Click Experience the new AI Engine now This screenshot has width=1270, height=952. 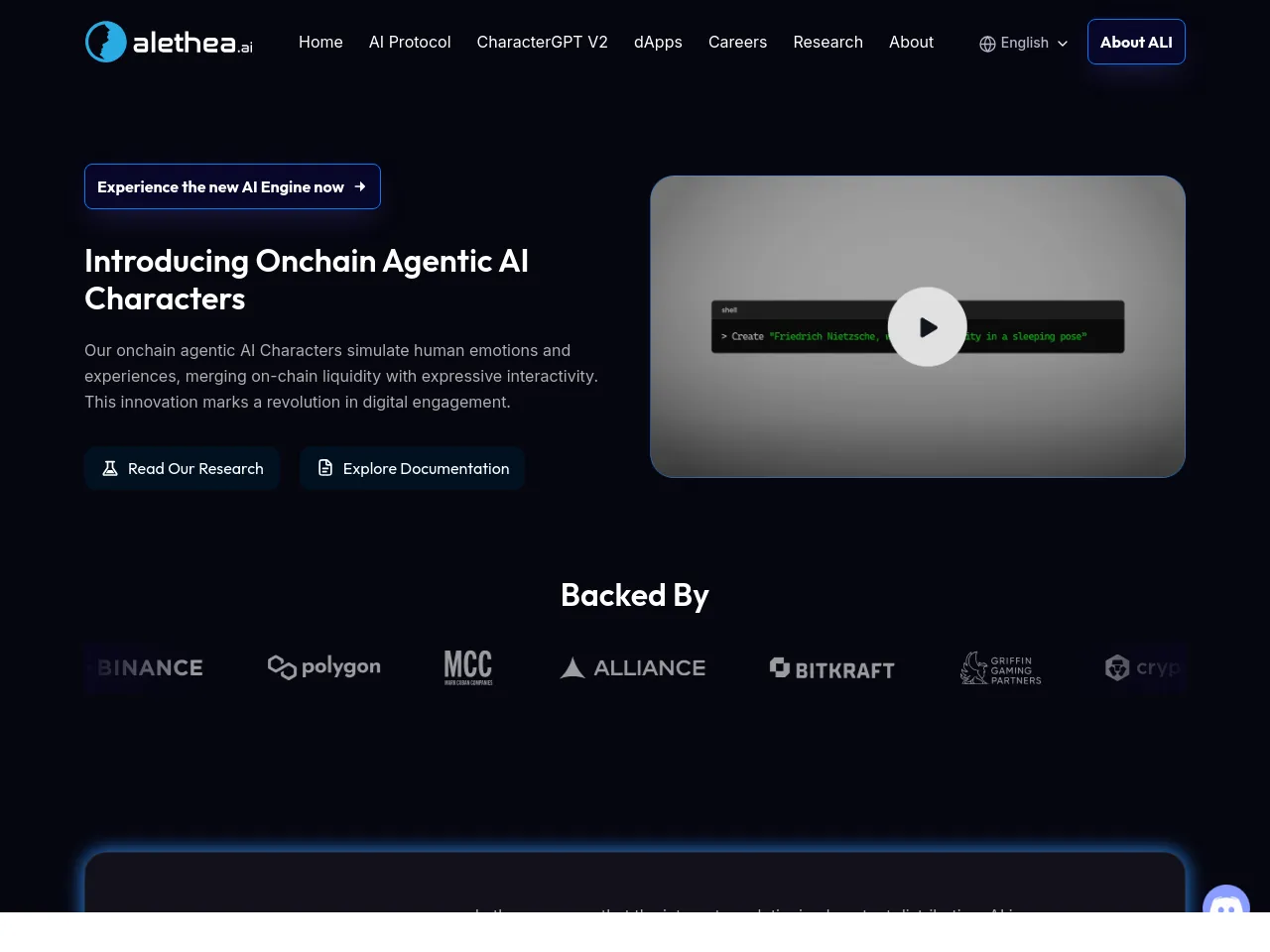click(232, 186)
